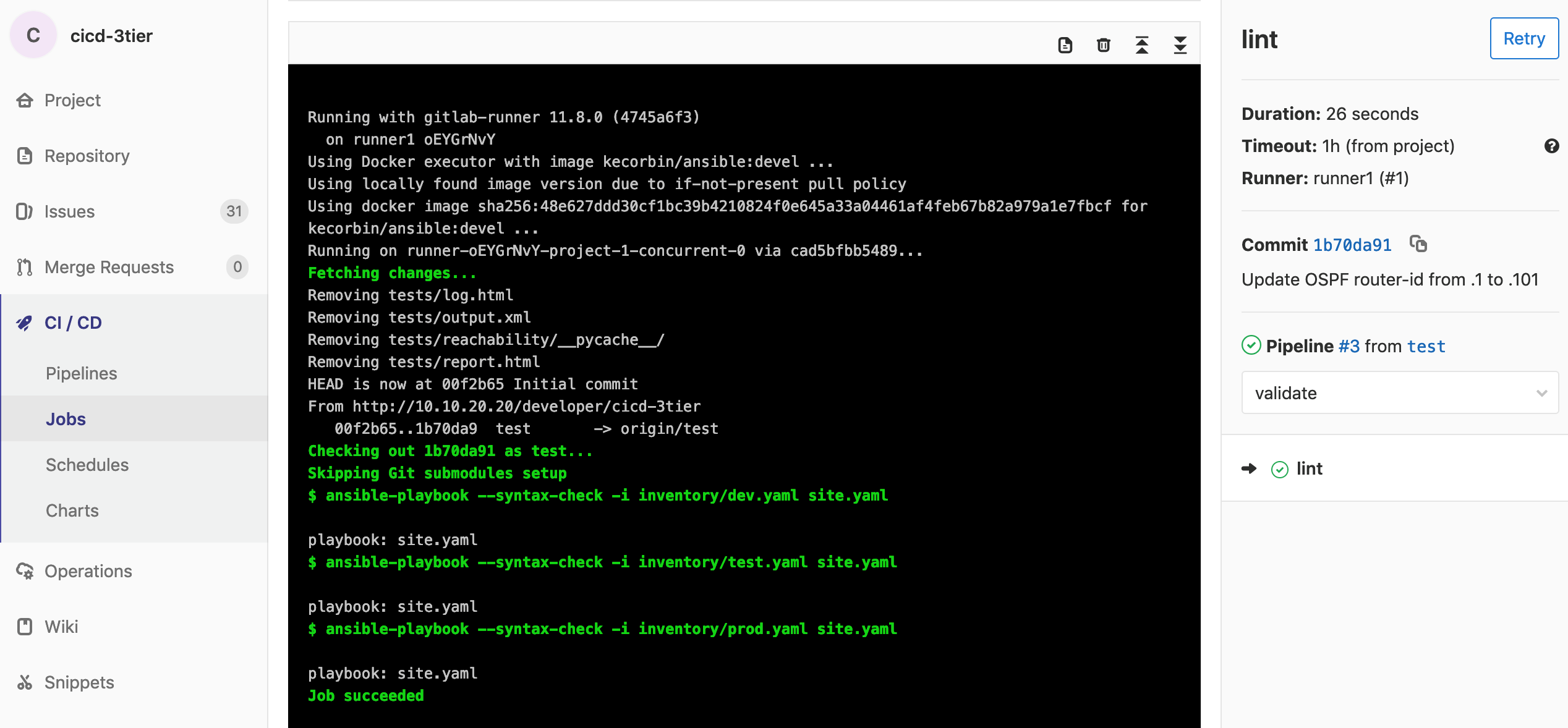The image size is (1568, 728).
Task: Open pipeline #3 link
Action: coord(1349,346)
